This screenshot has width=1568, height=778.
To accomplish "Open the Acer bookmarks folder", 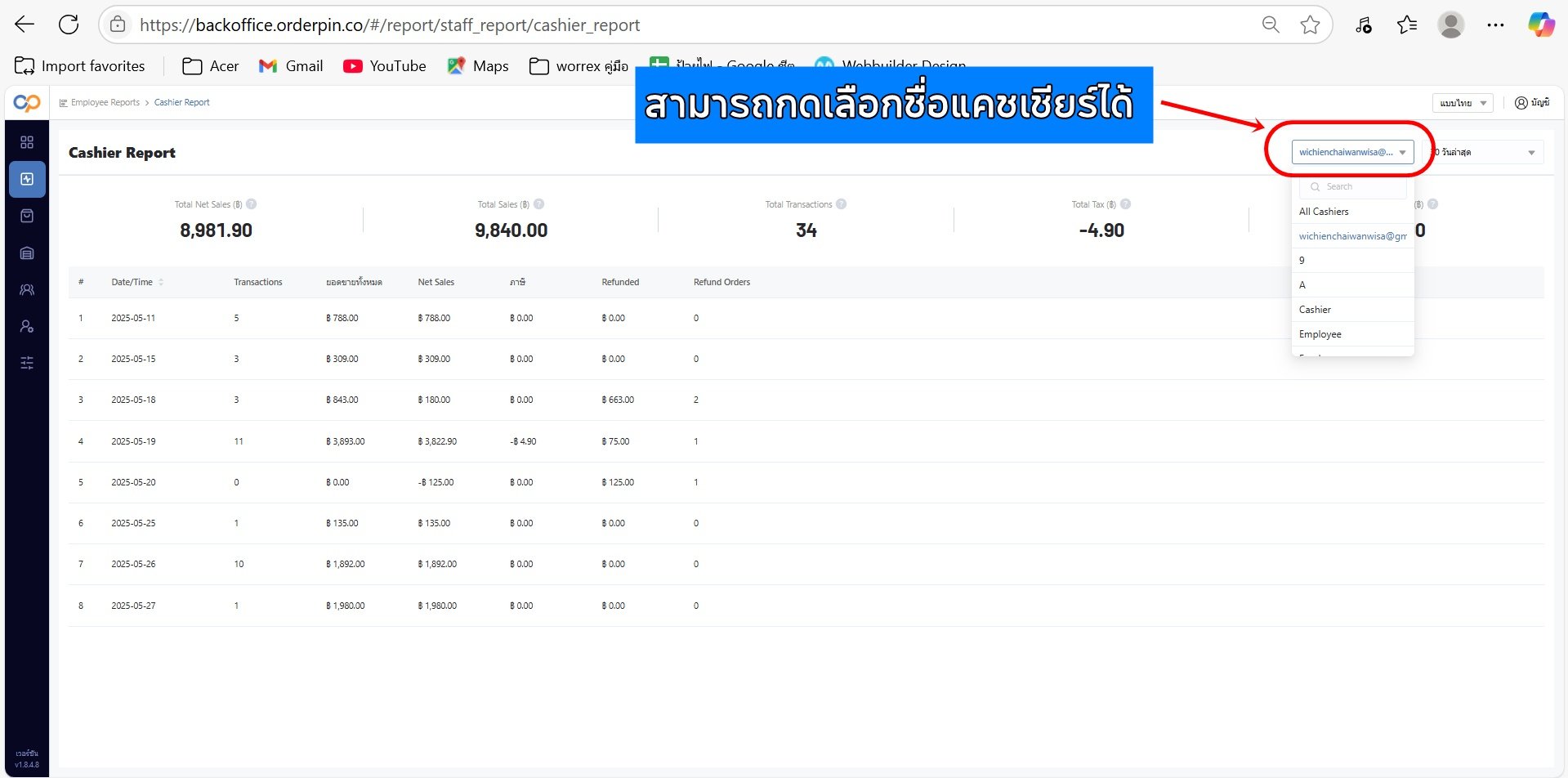I will pos(211,66).
